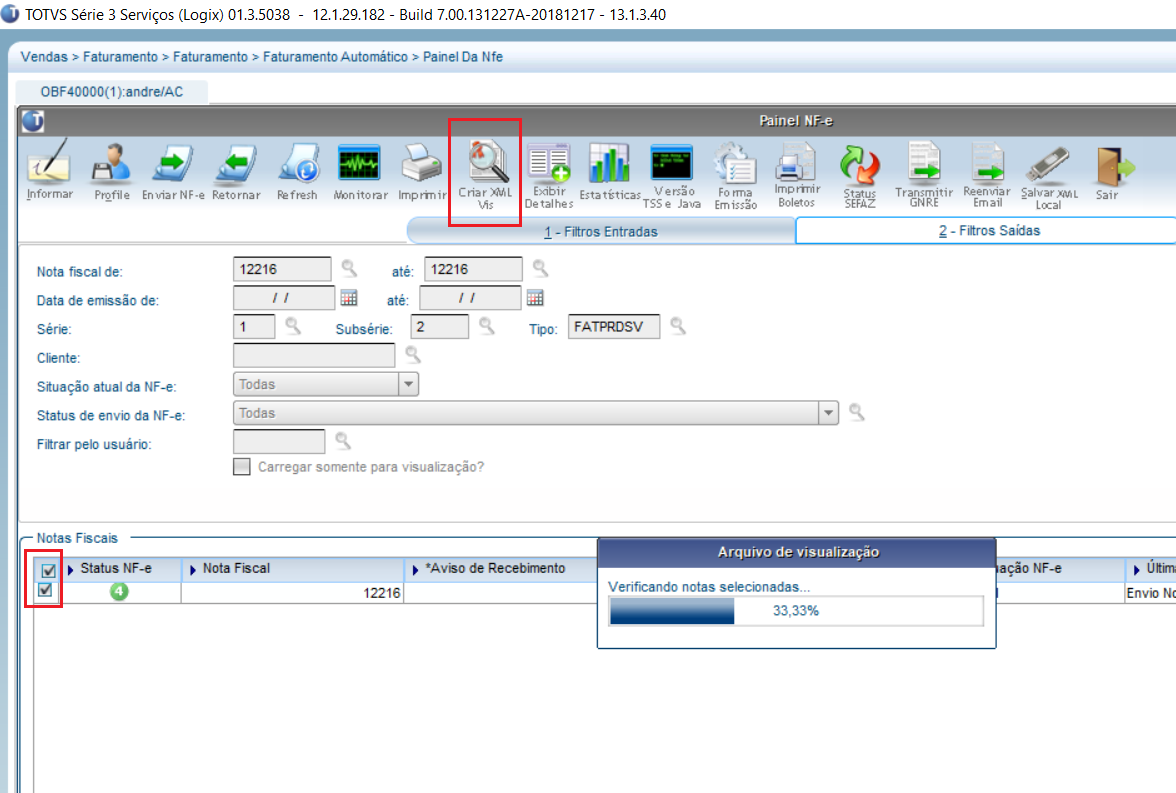The height and width of the screenshot is (793, 1176).
Task: Open the Status de envio da NF-e dropdown
Action: pos(828,413)
